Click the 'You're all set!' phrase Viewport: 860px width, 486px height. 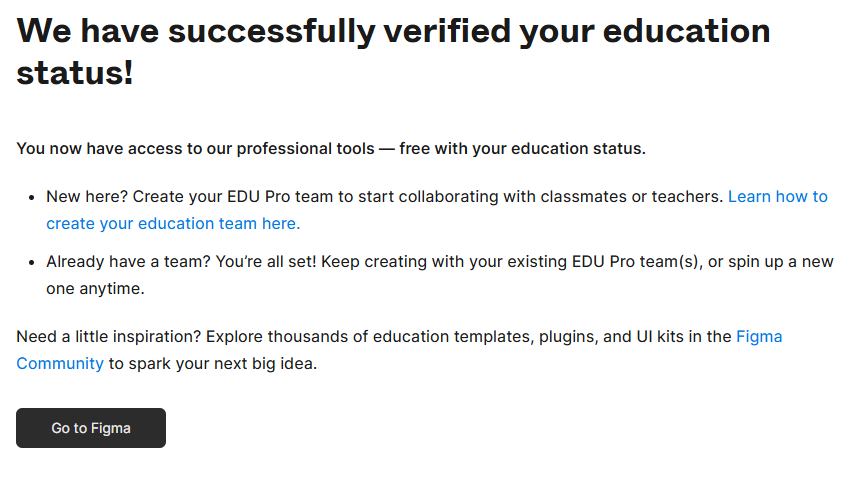(x=266, y=262)
